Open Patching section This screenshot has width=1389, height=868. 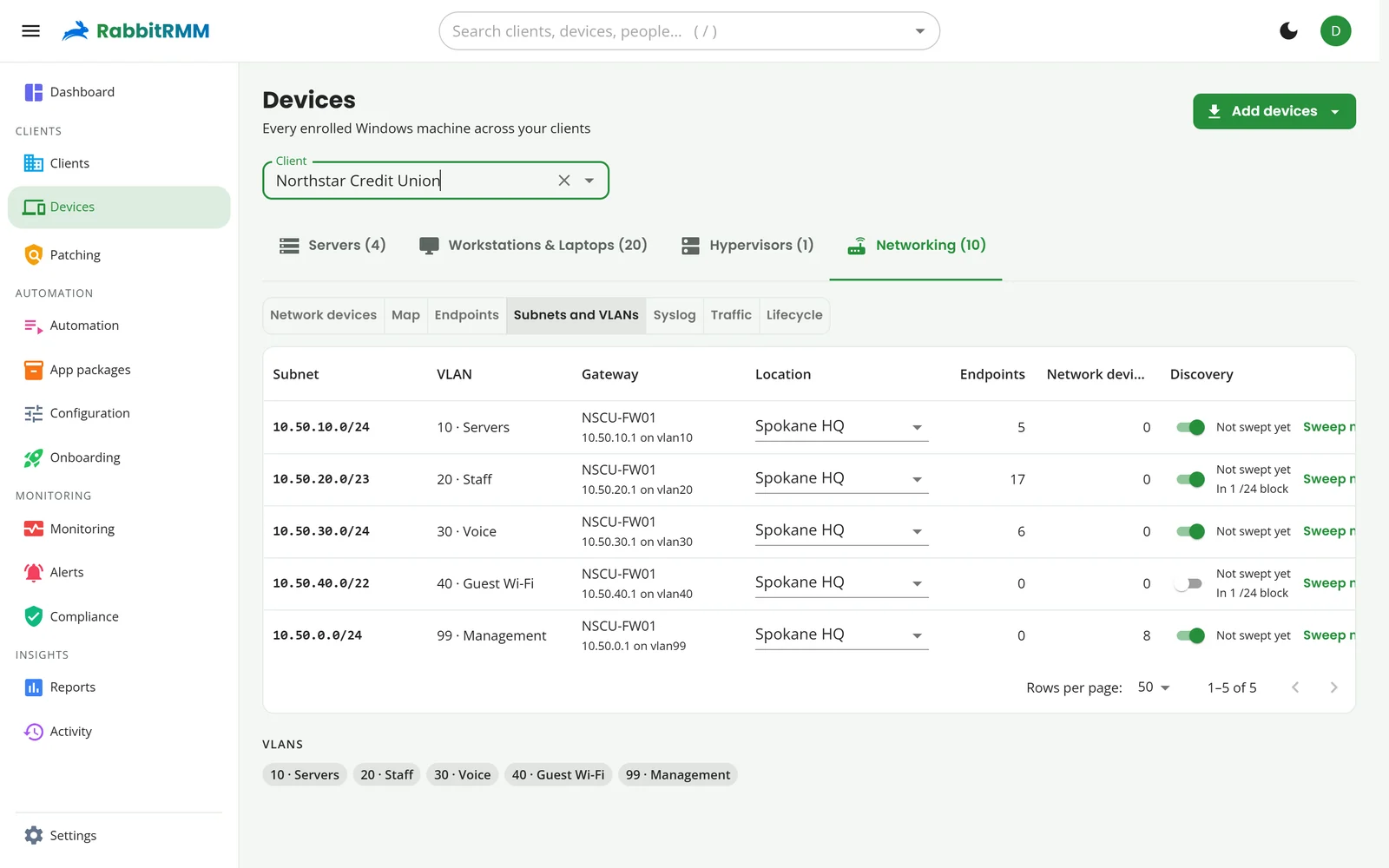pyautogui.click(x=119, y=255)
